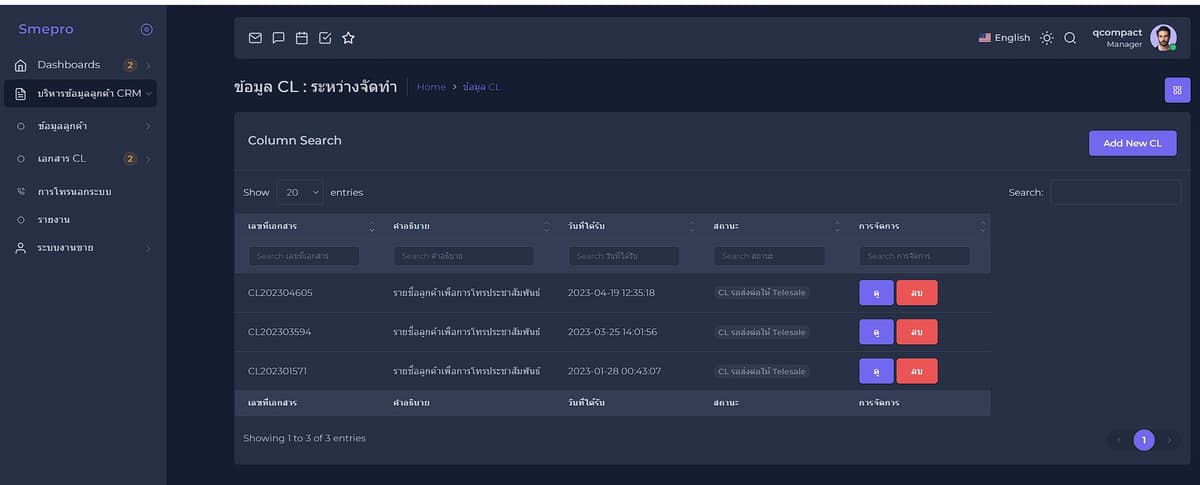The height and width of the screenshot is (485, 1200).
Task: Click Dashboards badge number 2
Action: 130,65
